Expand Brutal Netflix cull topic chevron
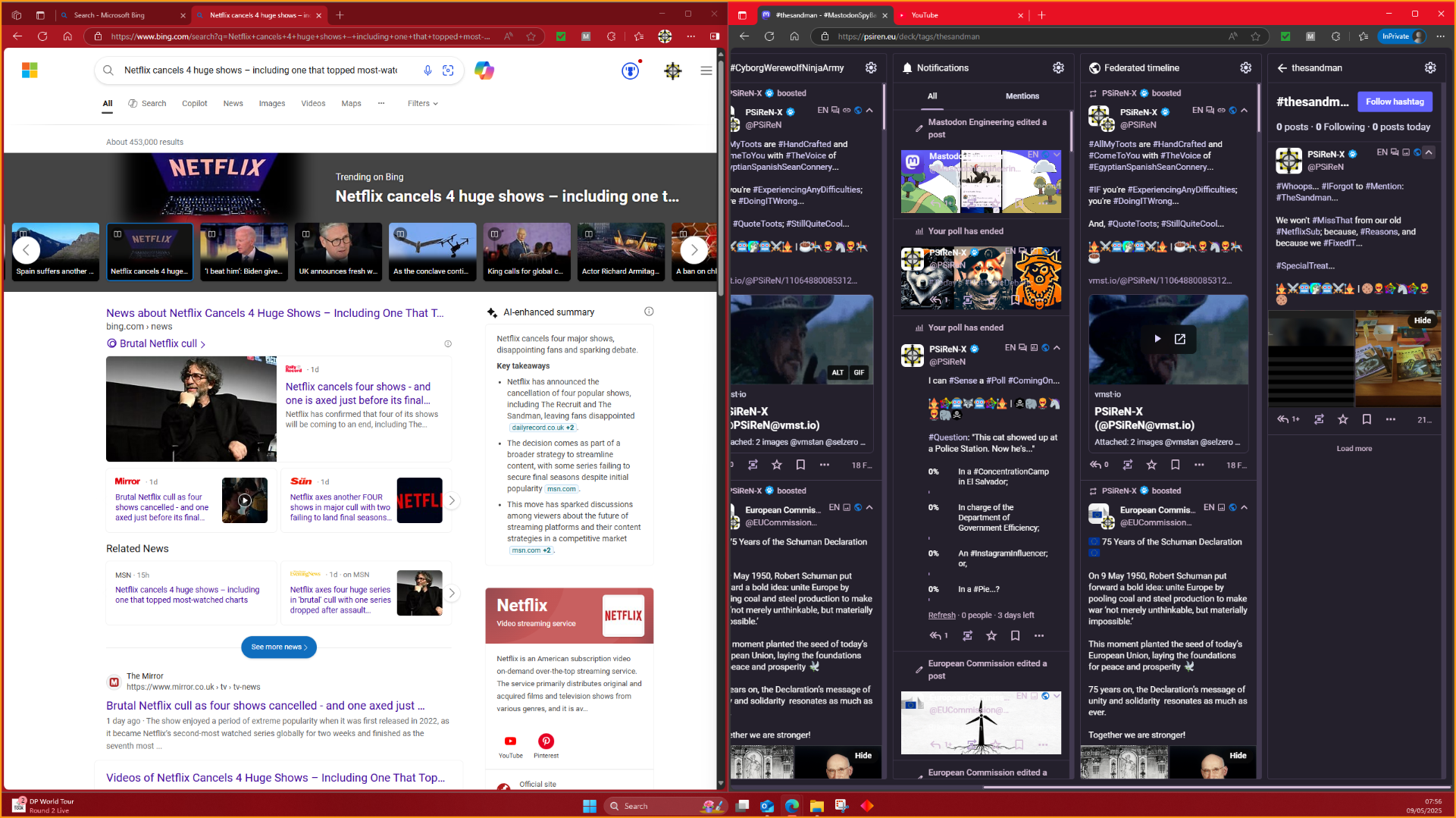Image resolution: width=1456 pixels, height=818 pixels. click(202, 344)
